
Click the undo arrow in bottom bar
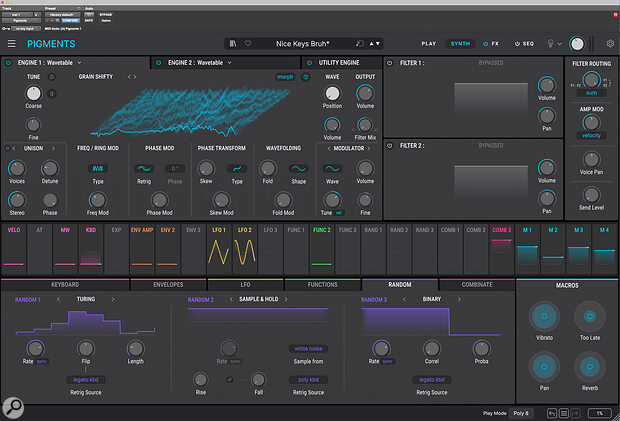click(552, 413)
